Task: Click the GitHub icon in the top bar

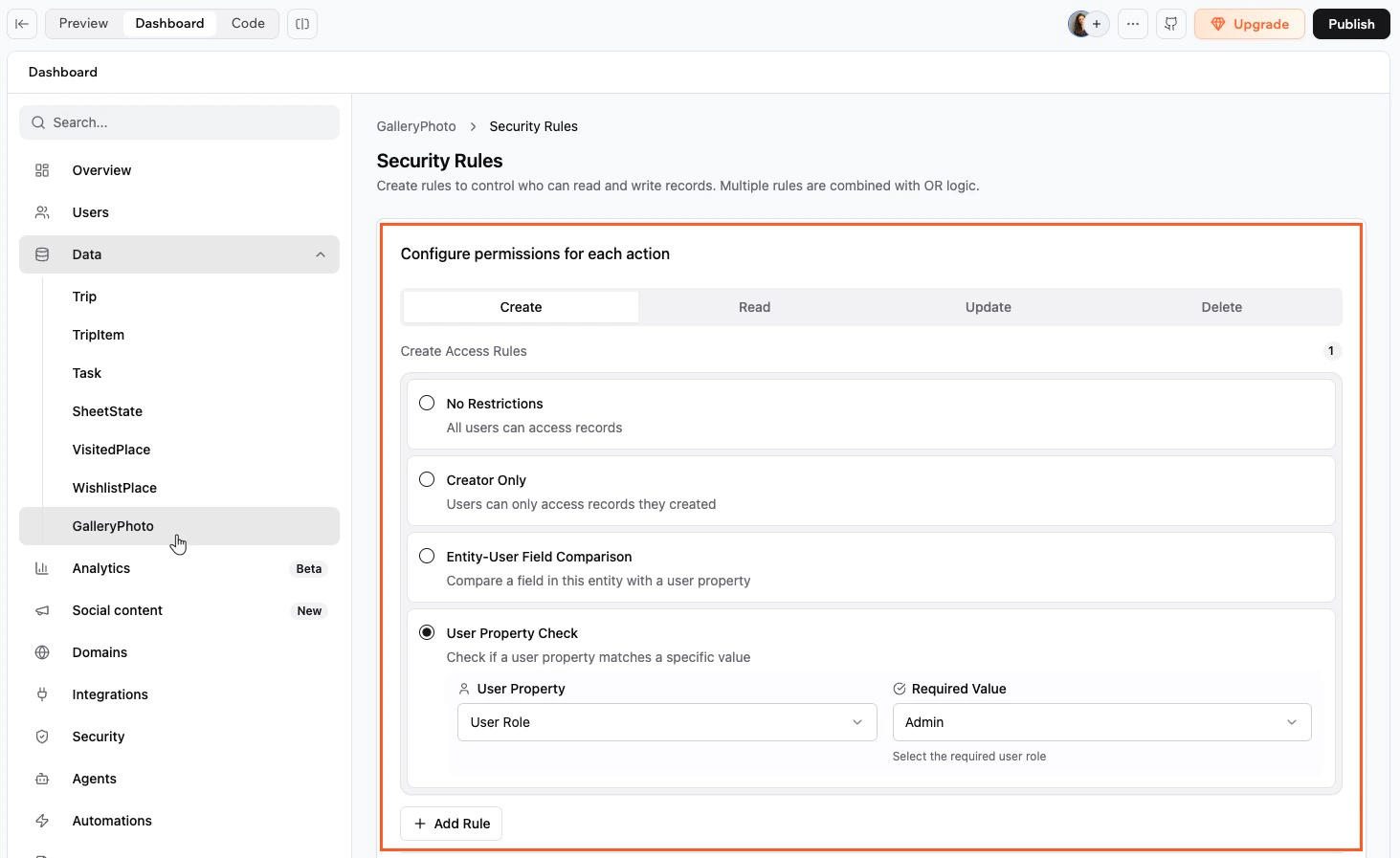Action: (1170, 24)
